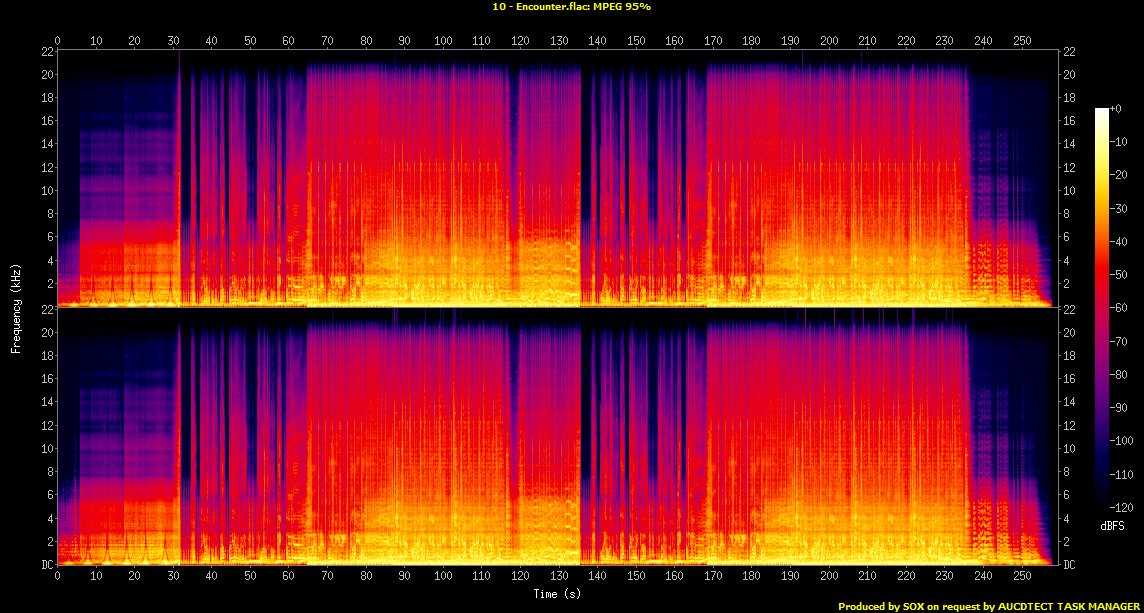The height and width of the screenshot is (613, 1144).
Task: Click the middle of the dBFS color scale bar
Action: click(x=1102, y=308)
